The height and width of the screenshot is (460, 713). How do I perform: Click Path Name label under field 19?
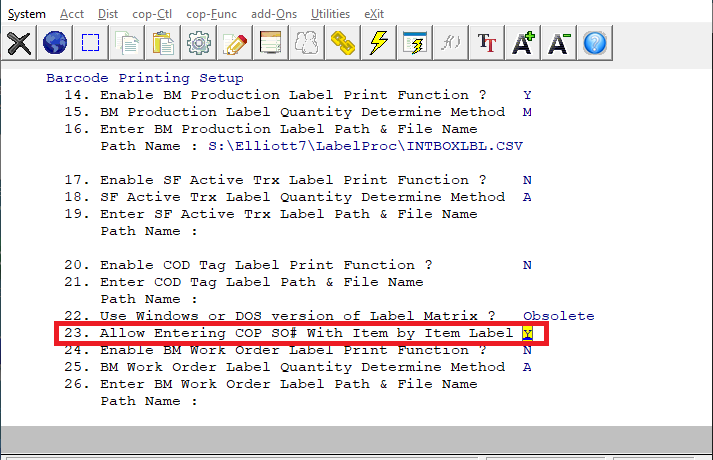coord(149,231)
